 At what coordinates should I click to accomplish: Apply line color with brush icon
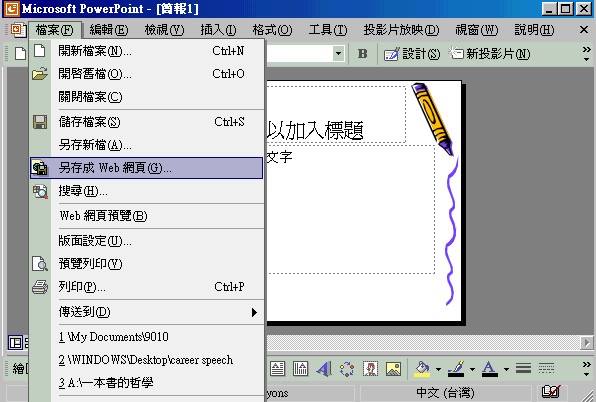click(456, 369)
